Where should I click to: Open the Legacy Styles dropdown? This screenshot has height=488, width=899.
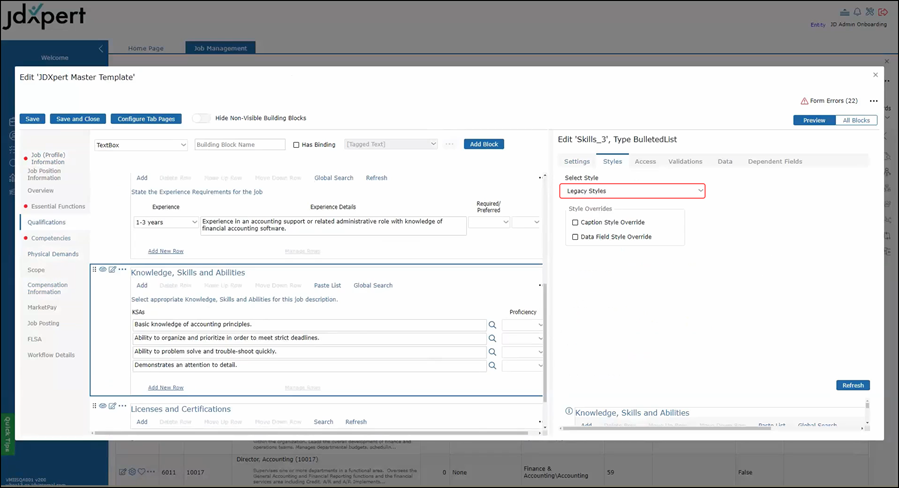coord(632,190)
